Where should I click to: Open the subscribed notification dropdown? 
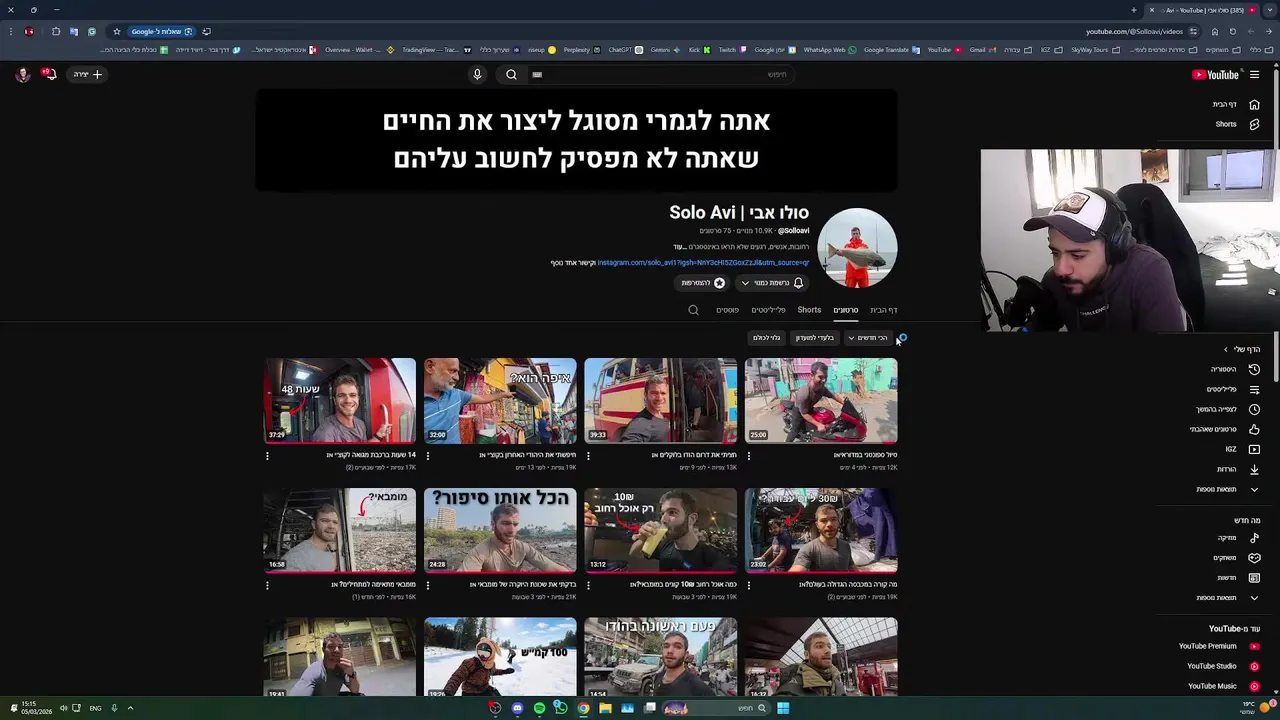point(772,283)
